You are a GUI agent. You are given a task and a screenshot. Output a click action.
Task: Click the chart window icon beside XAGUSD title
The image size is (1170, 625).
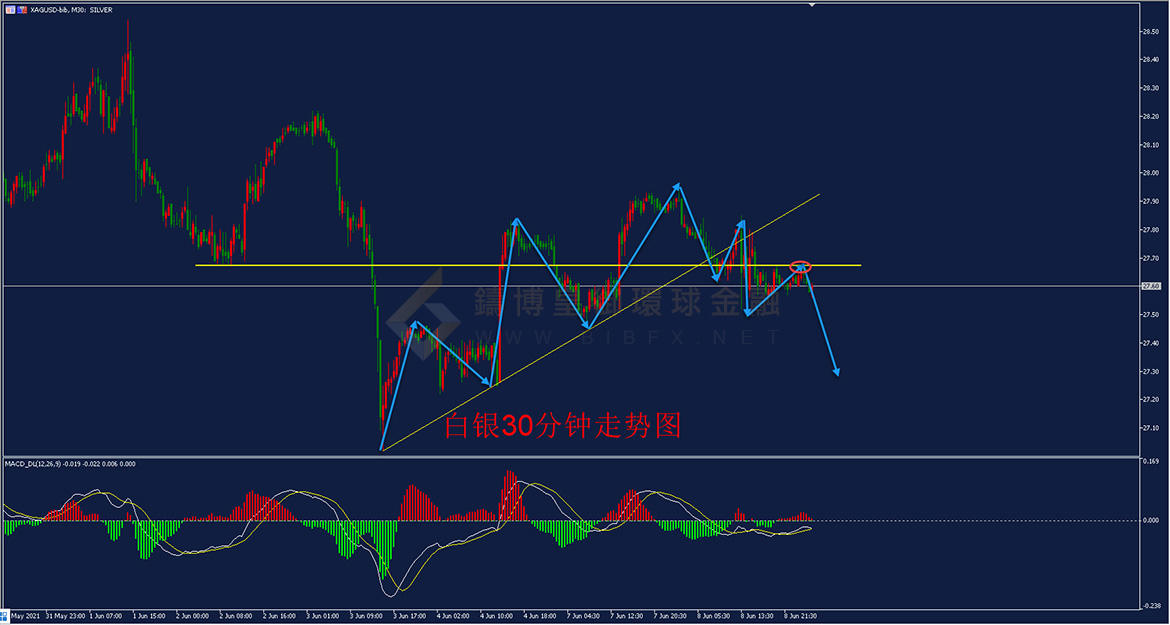tap(9, 9)
